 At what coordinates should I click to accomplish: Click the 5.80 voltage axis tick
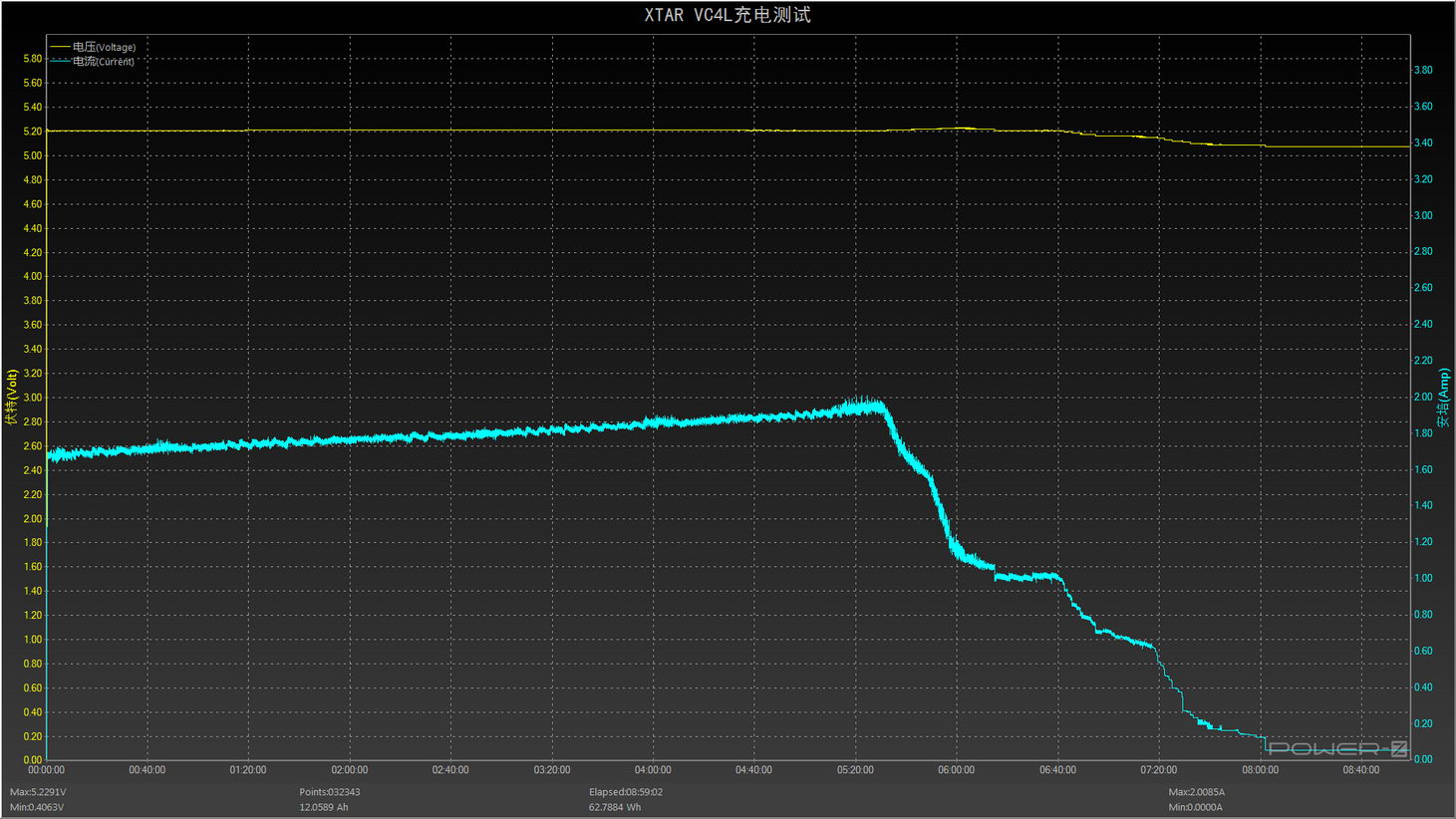click(32, 59)
